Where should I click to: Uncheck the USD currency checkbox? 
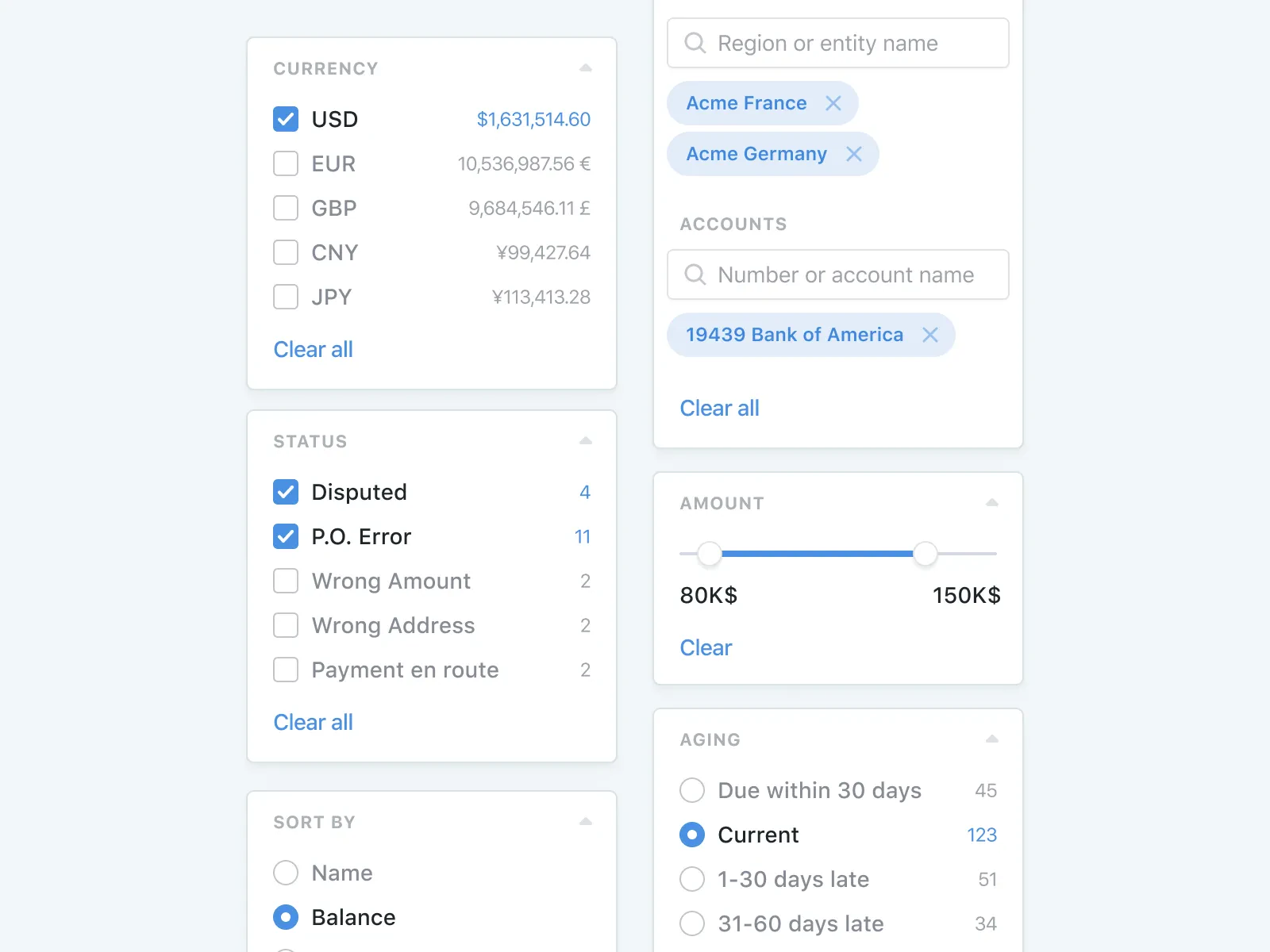[285, 119]
